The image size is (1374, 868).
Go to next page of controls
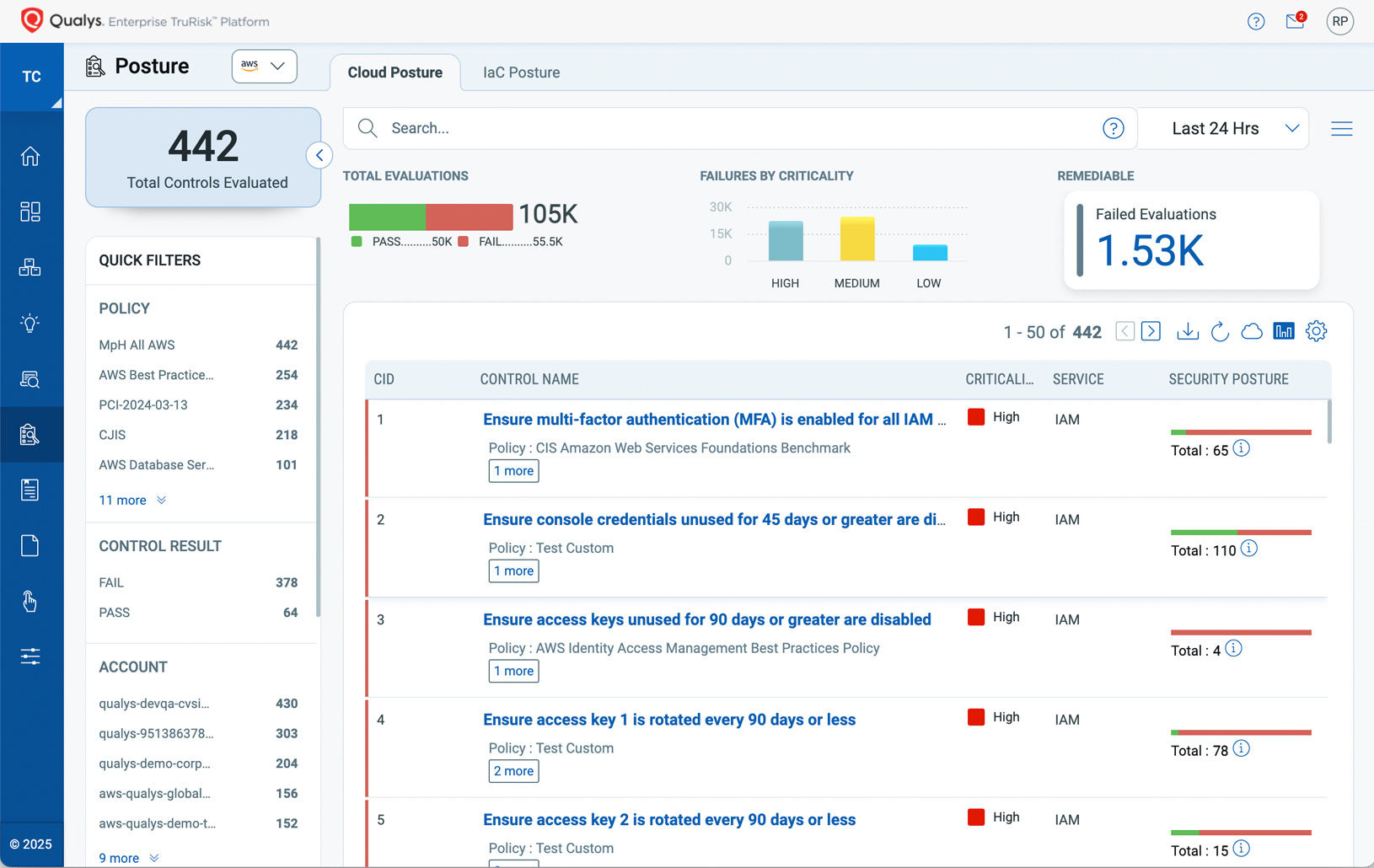coord(1151,331)
